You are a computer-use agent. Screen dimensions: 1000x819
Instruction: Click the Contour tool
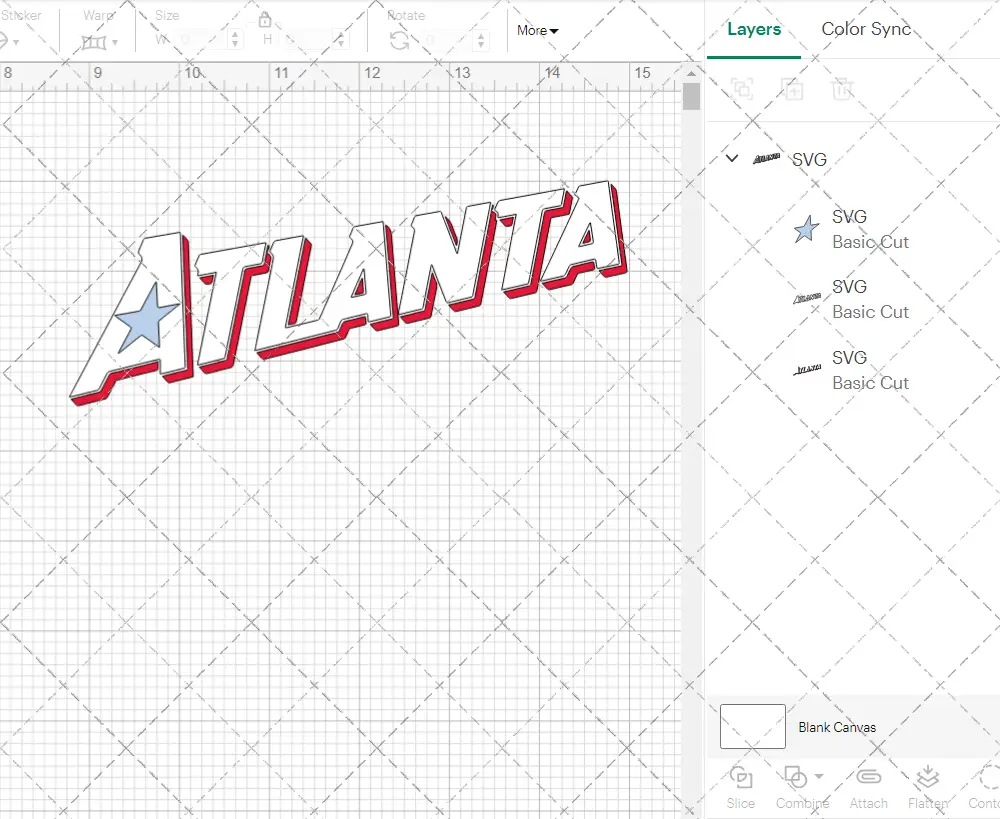tap(985, 788)
